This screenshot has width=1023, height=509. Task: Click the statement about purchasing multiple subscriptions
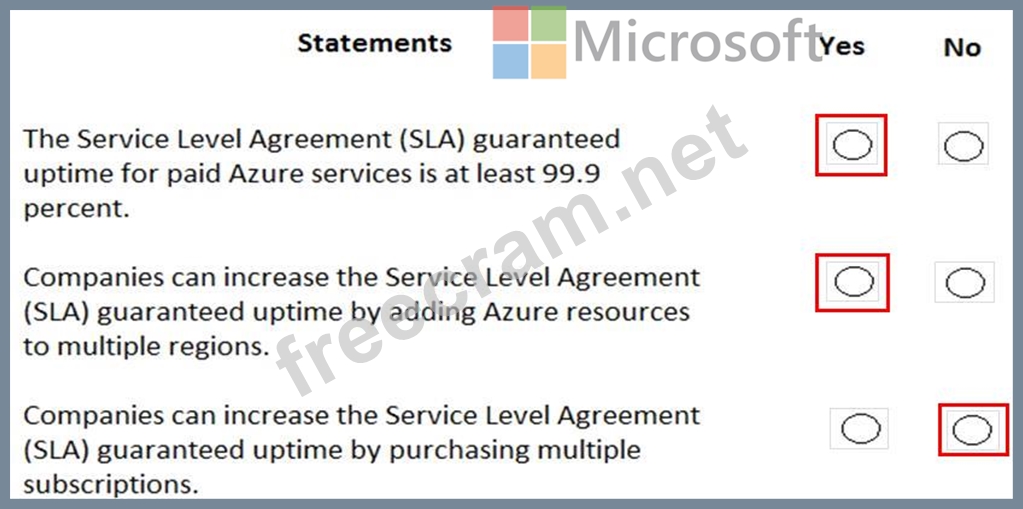[x=361, y=449]
